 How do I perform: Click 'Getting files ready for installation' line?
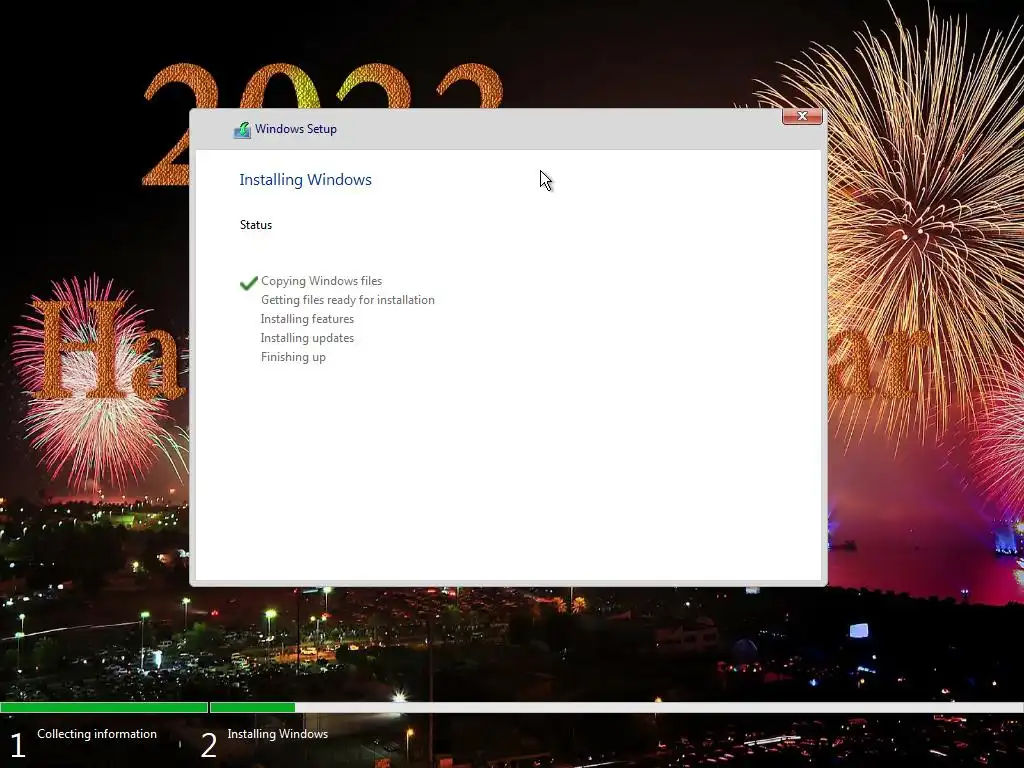347,300
